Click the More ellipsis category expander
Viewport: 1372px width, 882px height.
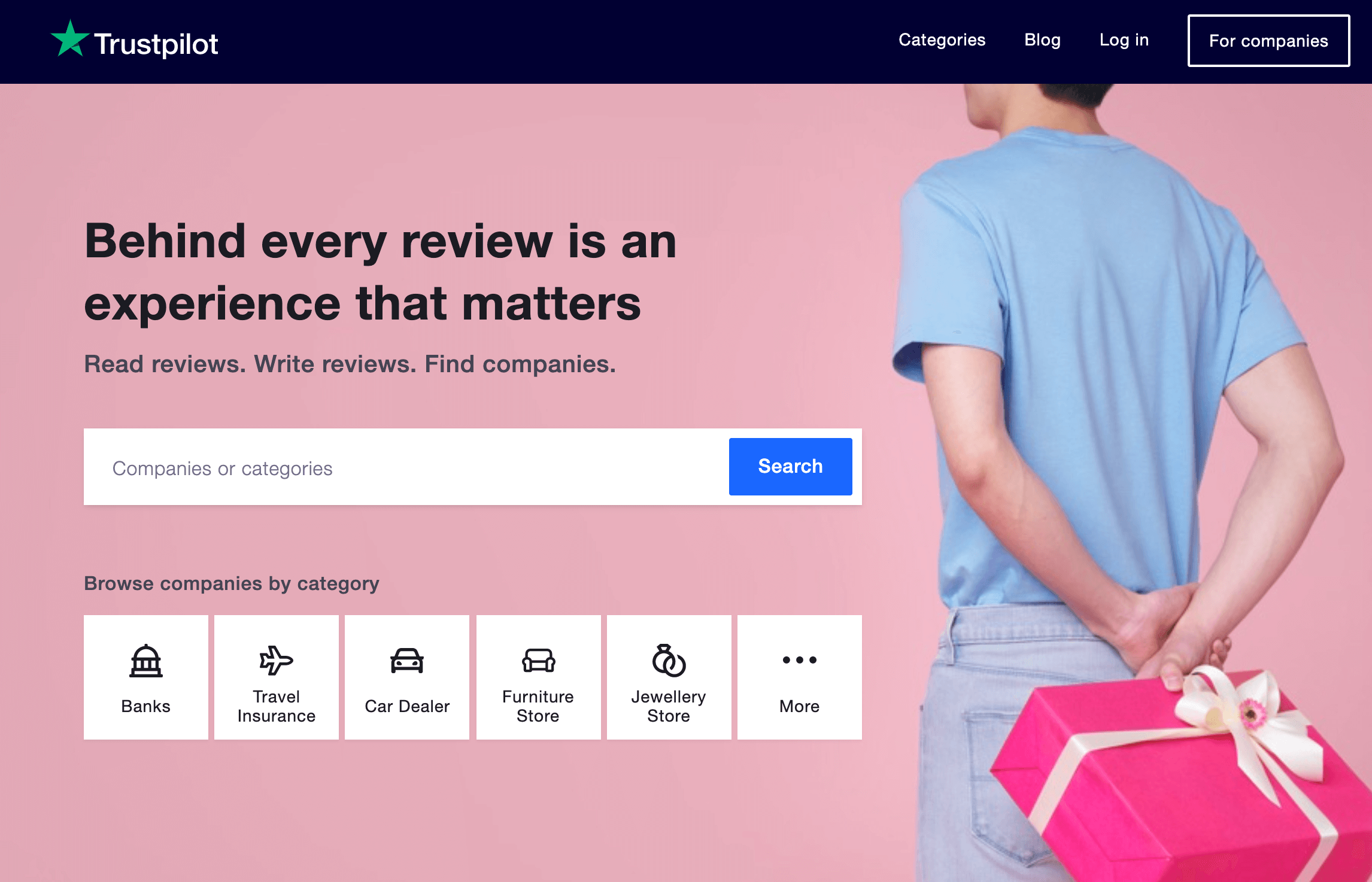798,677
